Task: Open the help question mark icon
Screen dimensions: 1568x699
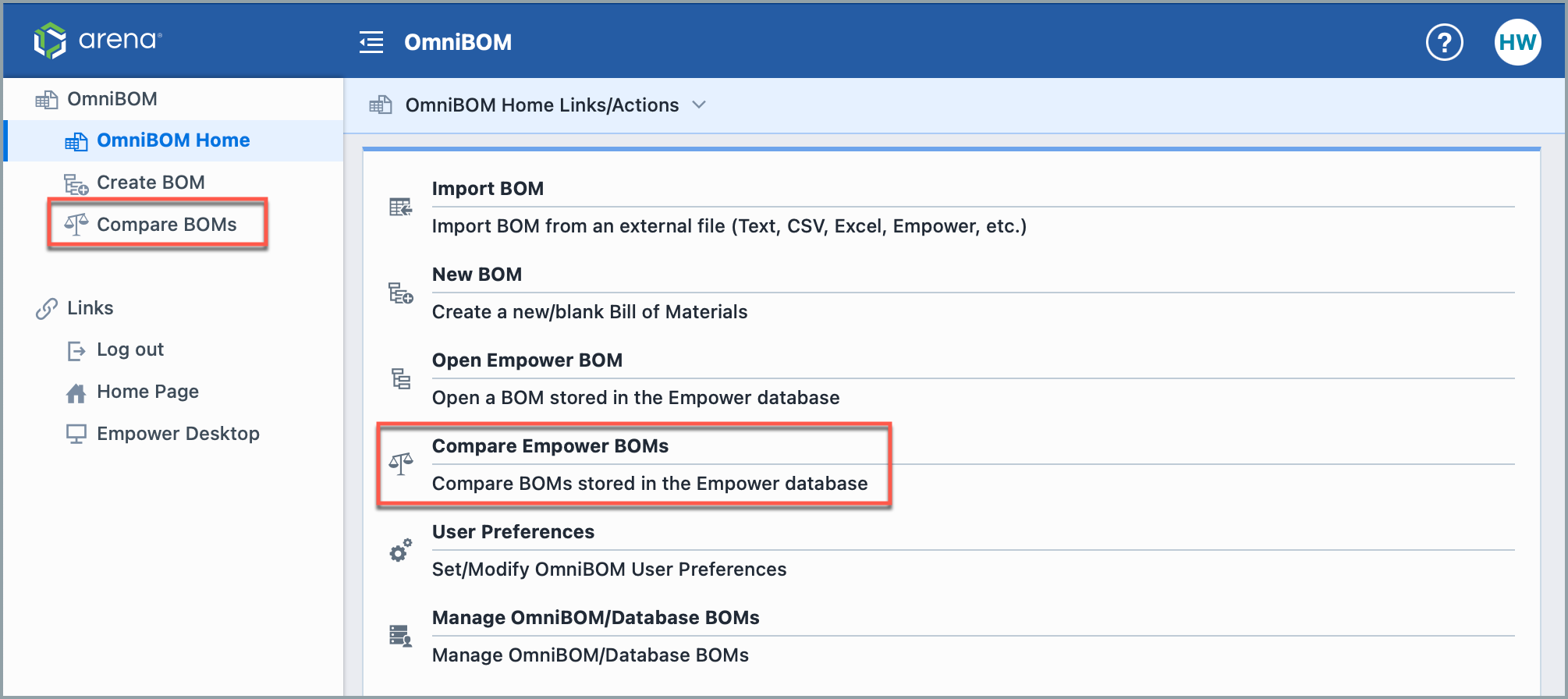Action: click(1445, 42)
